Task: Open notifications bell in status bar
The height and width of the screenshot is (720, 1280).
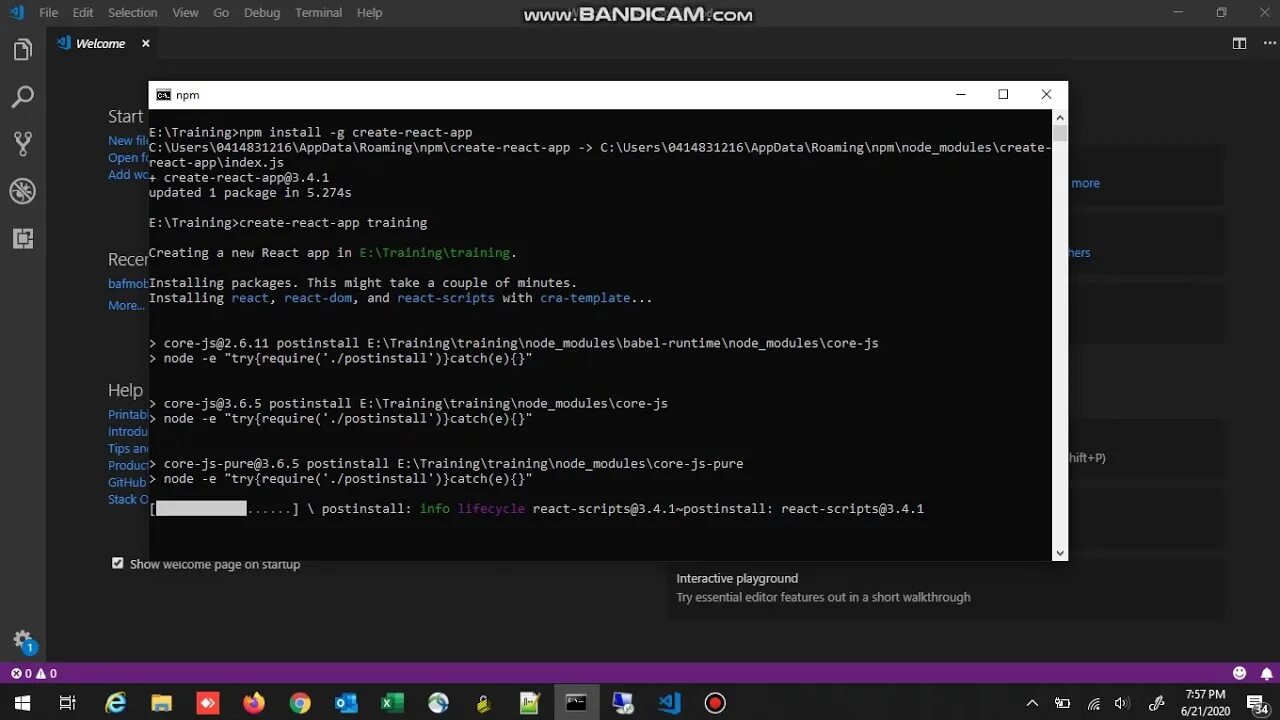Action: 1266,673
